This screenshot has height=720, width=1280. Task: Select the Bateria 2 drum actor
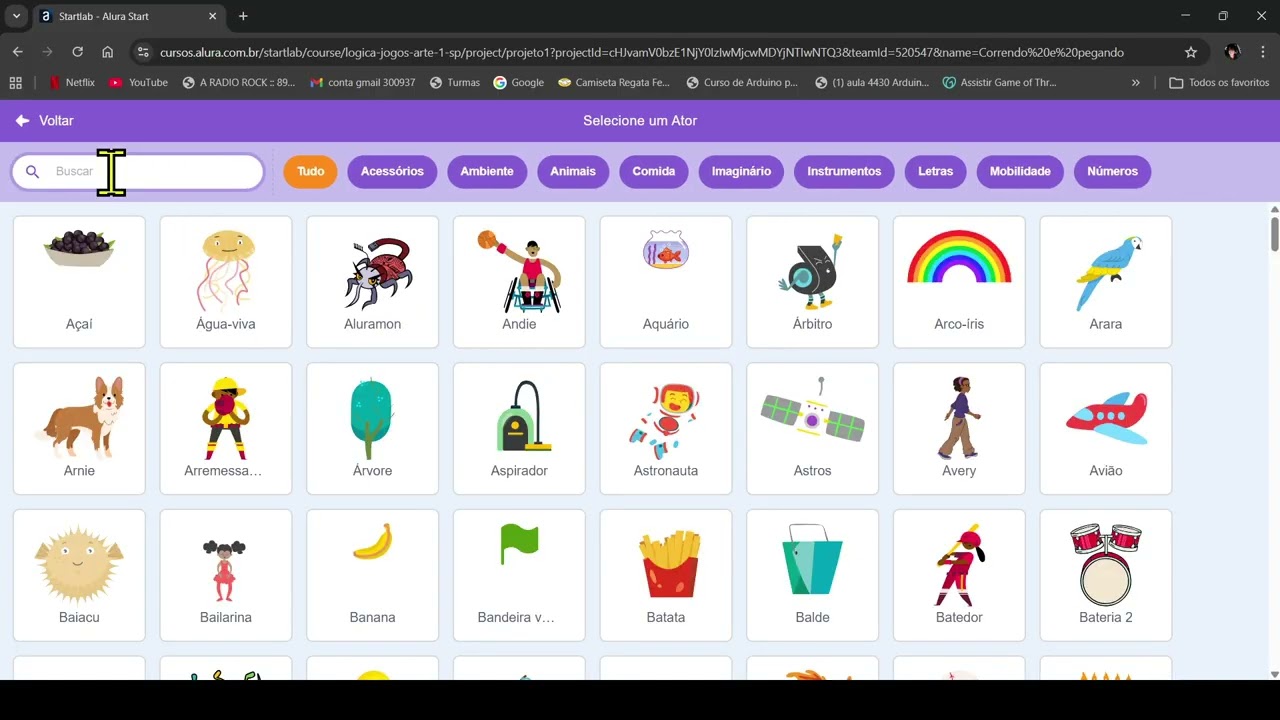1106,576
